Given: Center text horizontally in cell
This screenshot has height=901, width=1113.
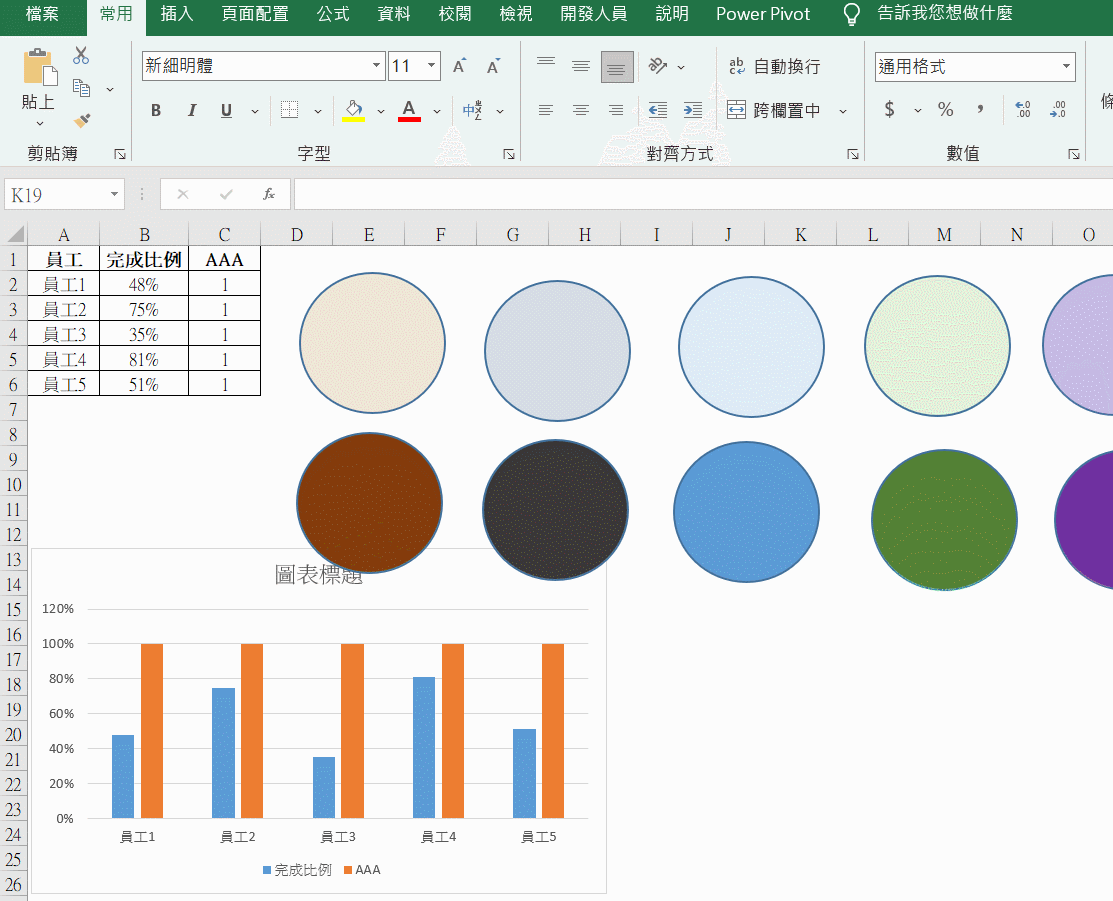Looking at the screenshot, I should point(581,110).
